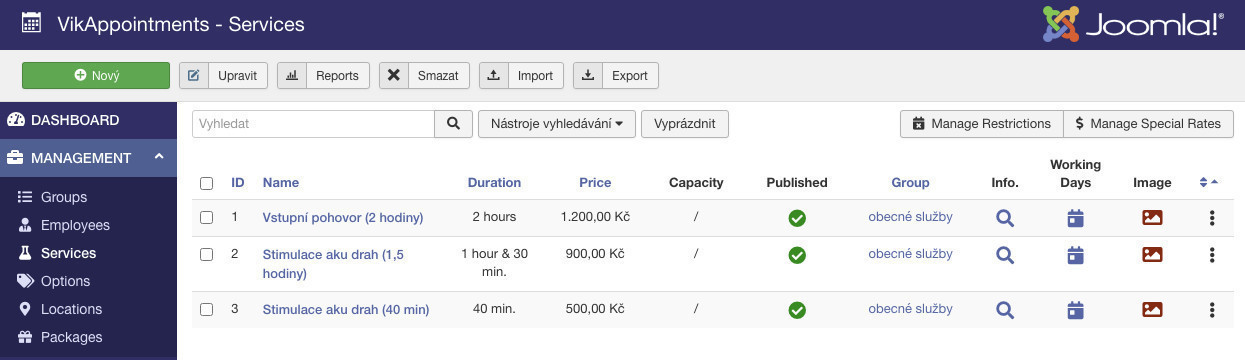
Task: Open group obecné služby in 900,00 Kč row
Action: point(910,254)
